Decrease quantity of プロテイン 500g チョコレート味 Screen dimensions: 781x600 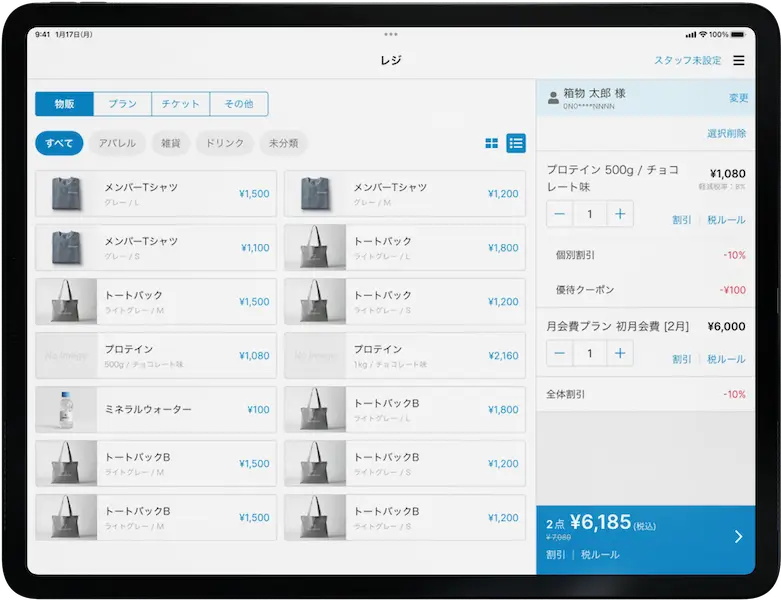559,214
